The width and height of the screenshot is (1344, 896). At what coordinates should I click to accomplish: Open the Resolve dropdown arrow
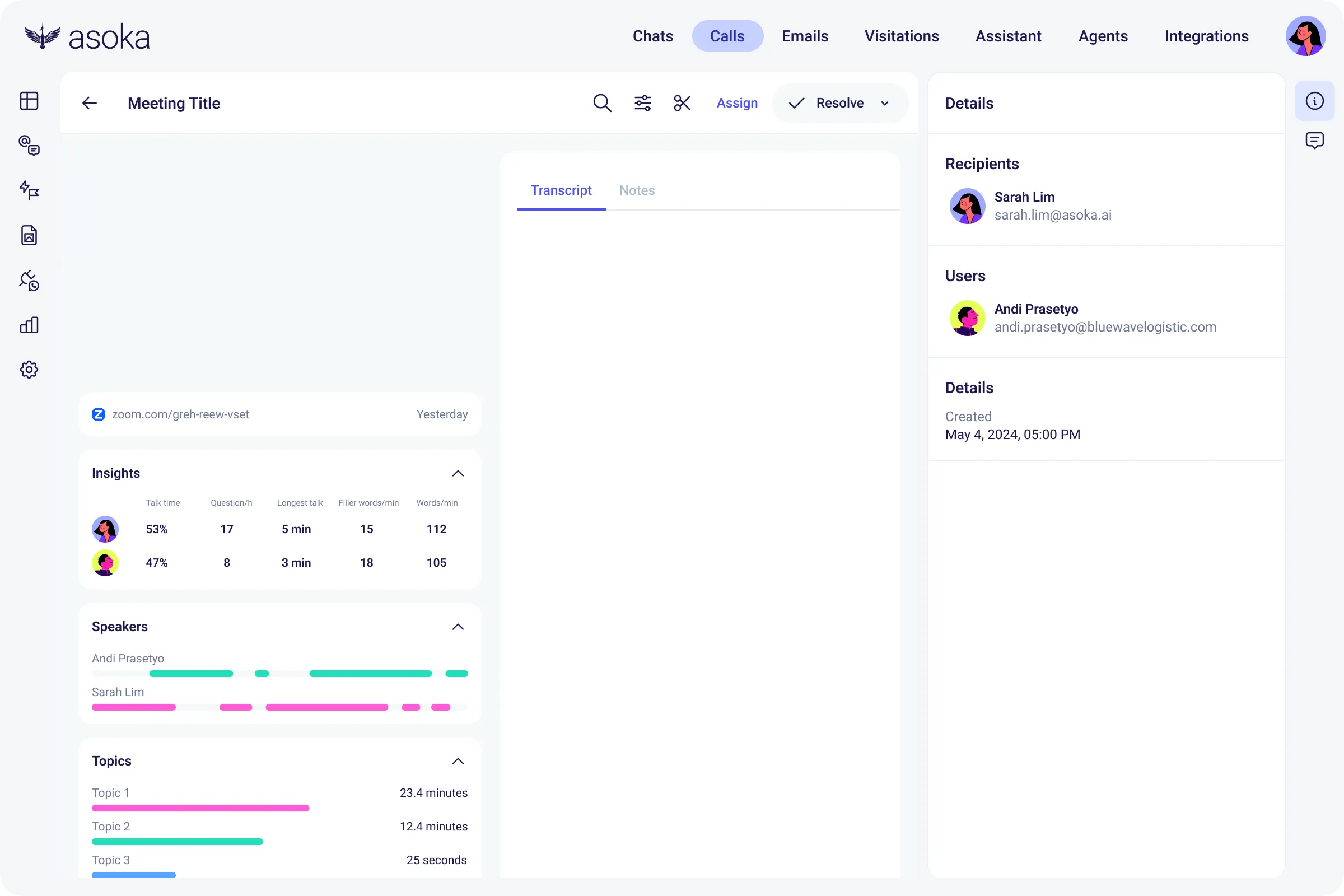coord(885,104)
